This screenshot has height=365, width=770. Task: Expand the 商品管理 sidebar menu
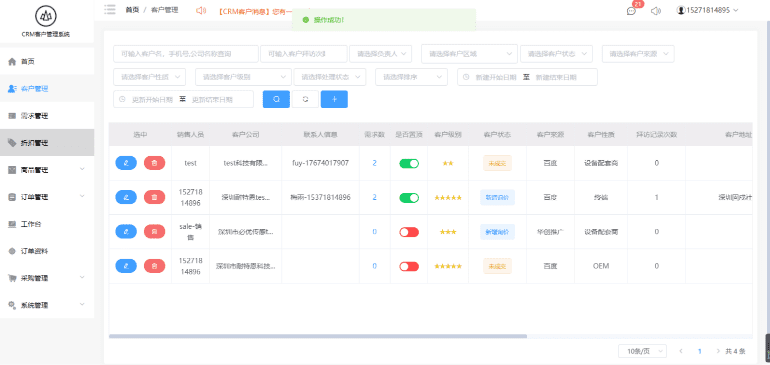tap(47, 170)
